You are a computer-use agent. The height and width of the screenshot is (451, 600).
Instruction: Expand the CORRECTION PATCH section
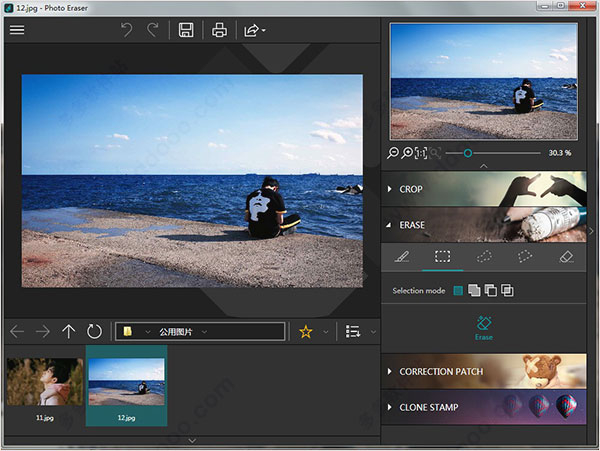(484, 371)
